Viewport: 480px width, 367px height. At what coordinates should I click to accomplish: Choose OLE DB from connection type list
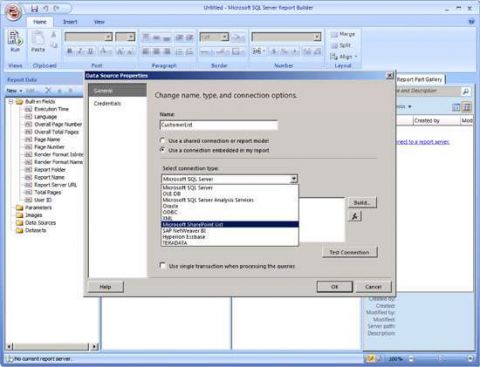pyautogui.click(x=230, y=194)
